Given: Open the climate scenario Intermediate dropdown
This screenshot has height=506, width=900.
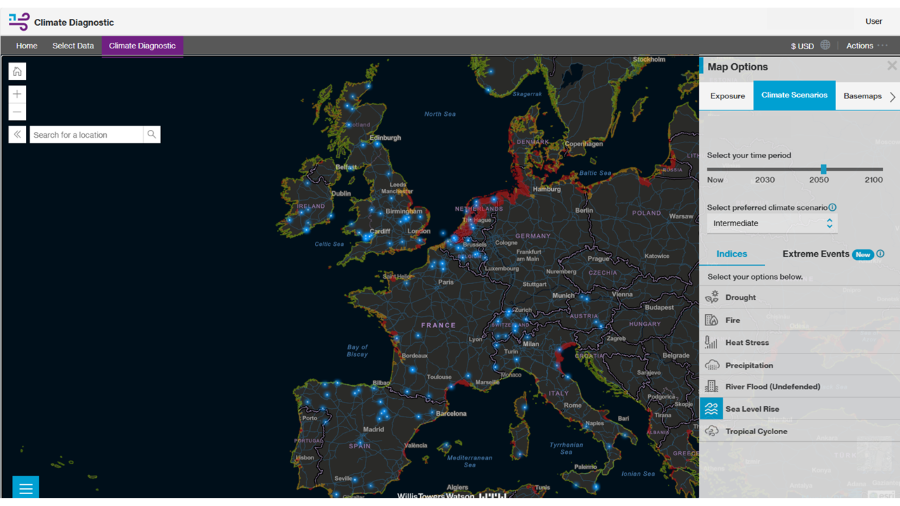Looking at the screenshot, I should (x=771, y=223).
